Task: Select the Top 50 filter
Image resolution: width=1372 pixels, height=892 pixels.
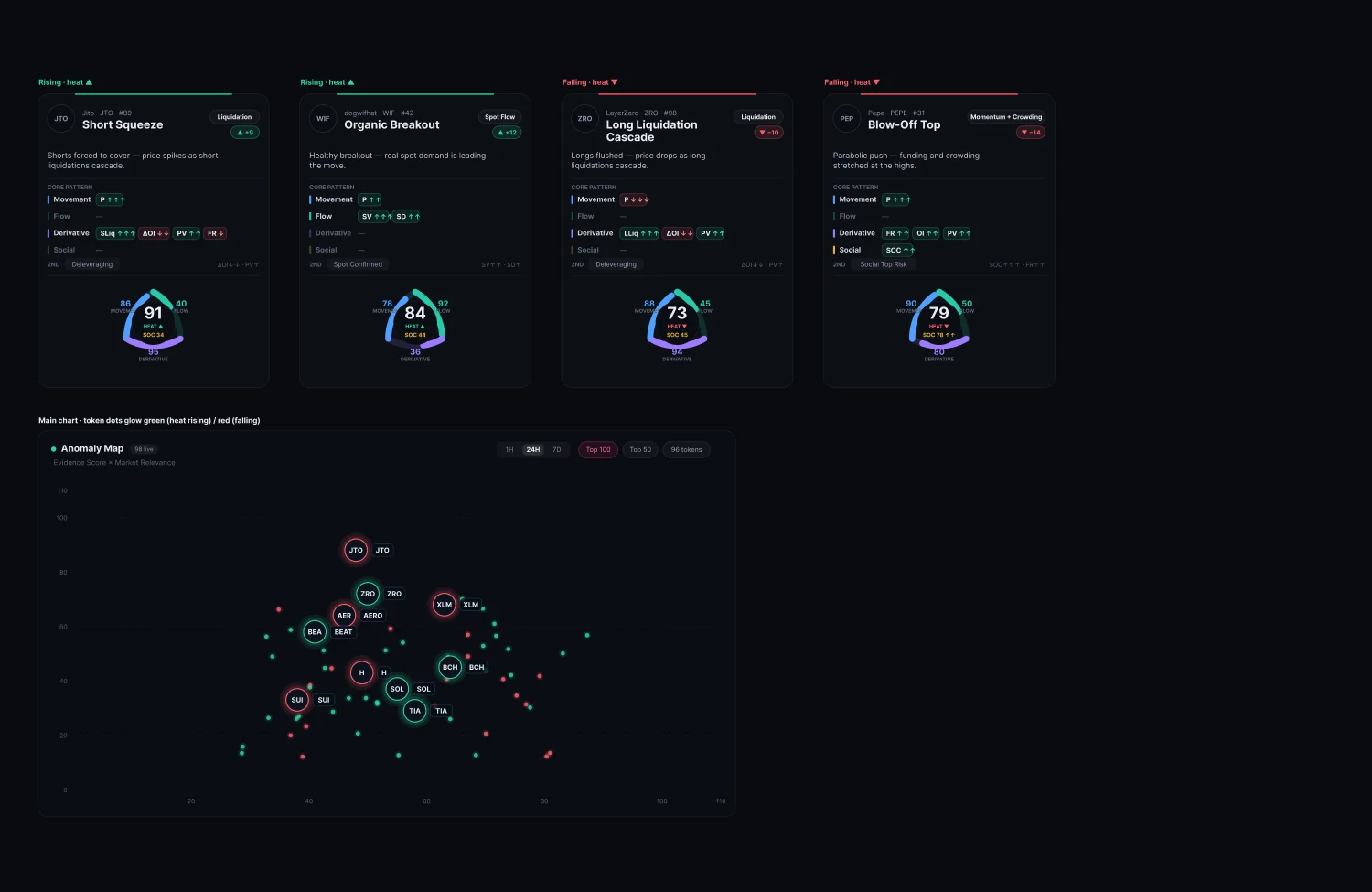Action: (x=640, y=450)
